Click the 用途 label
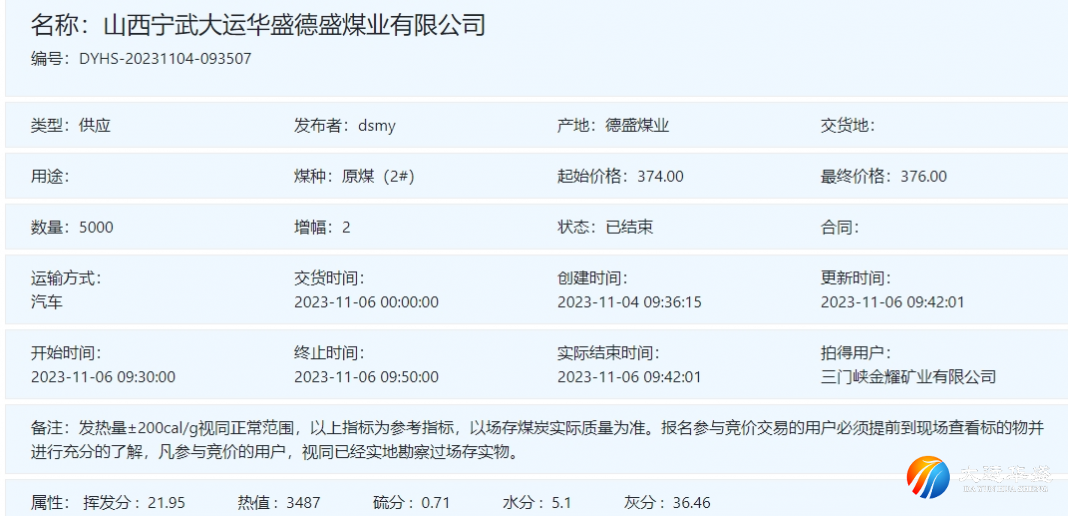This screenshot has height=516, width=1068. 50,177
